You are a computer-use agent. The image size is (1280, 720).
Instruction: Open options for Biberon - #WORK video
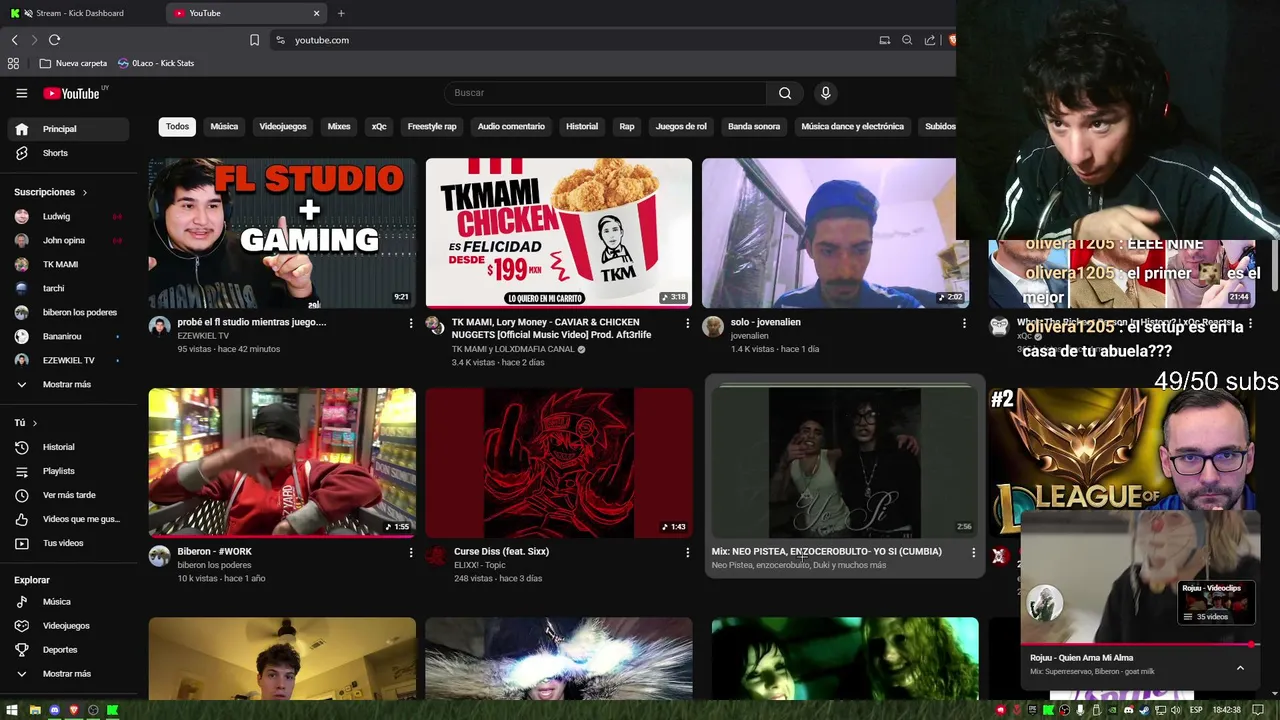coord(410,552)
